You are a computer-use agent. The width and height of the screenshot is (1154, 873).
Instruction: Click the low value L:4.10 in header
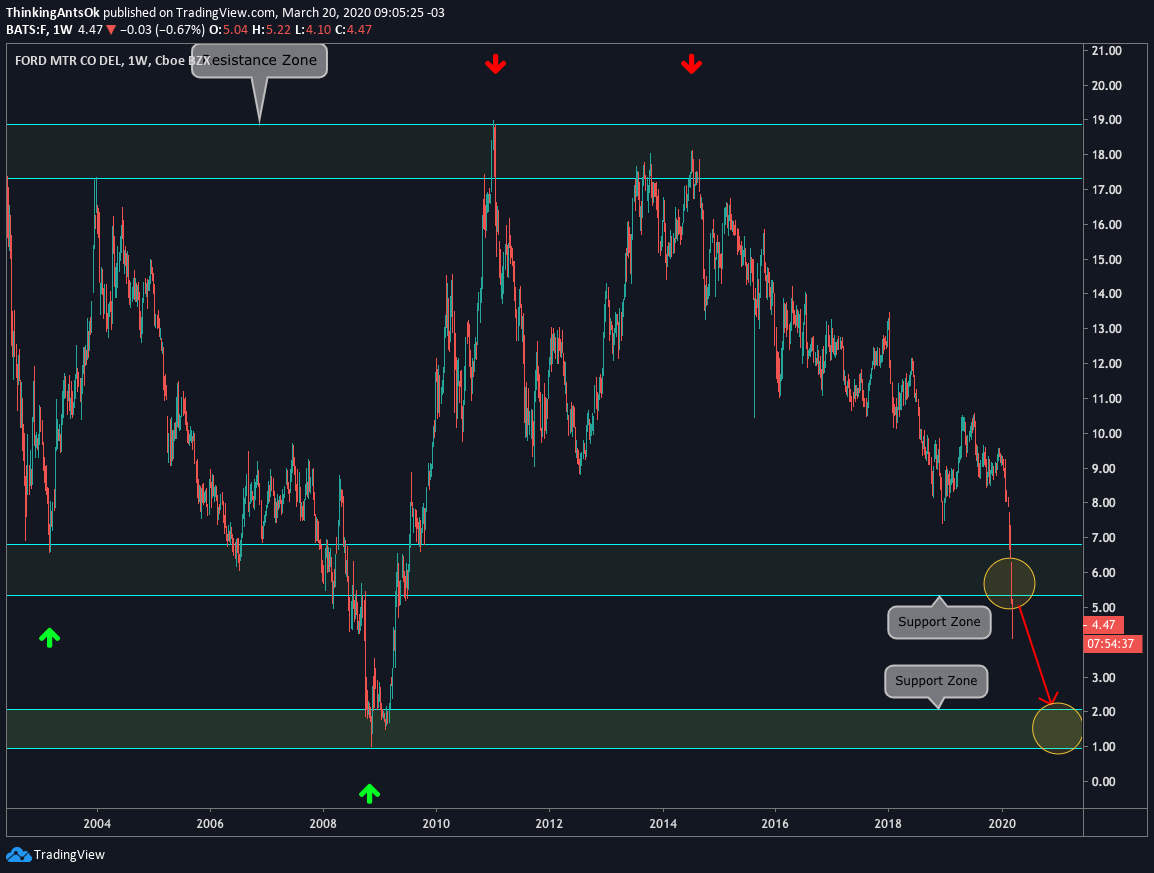click(313, 30)
